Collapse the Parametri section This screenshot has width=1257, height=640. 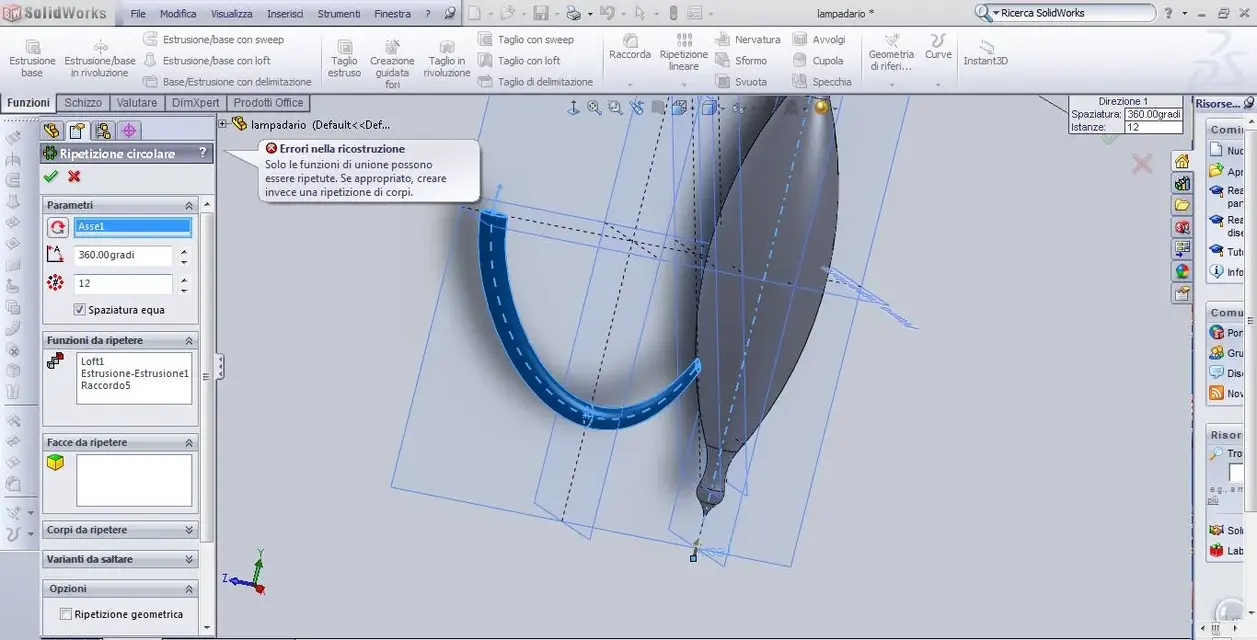point(189,205)
